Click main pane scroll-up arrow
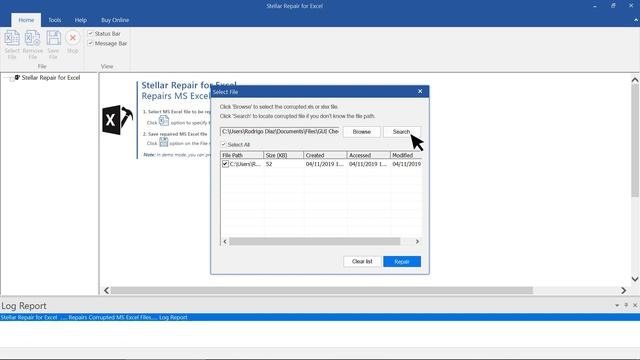Screen dimensions: 640x360 pos(635,80)
